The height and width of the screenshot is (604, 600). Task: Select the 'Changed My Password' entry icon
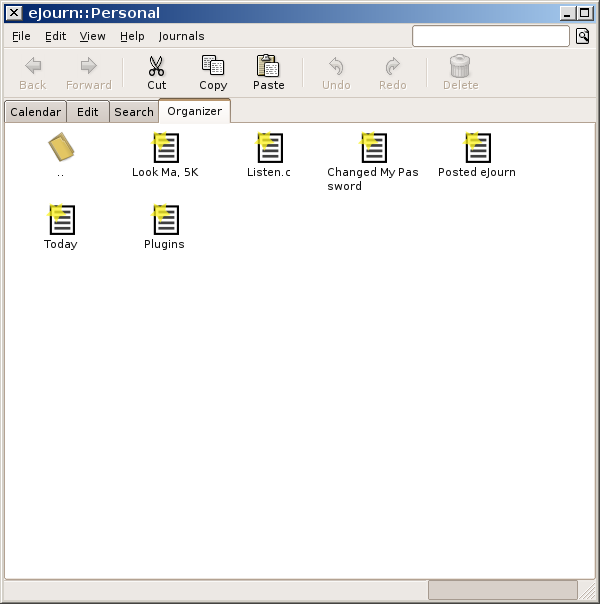(x=373, y=148)
